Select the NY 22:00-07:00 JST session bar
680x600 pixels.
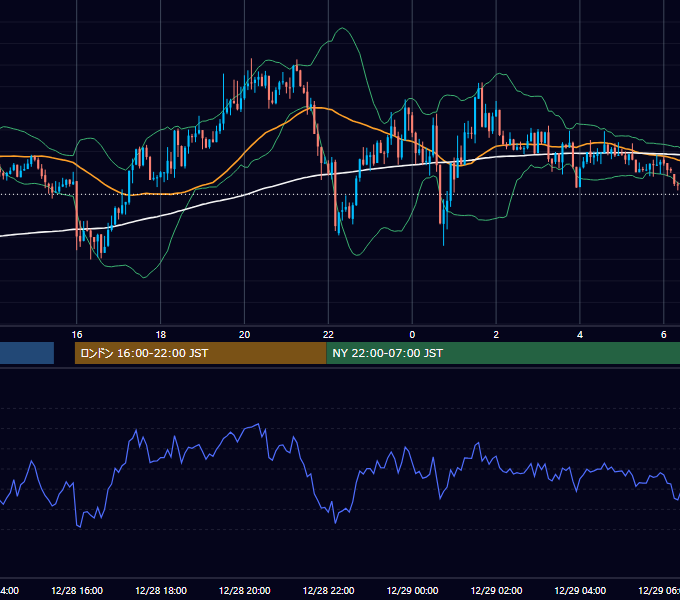coord(503,353)
